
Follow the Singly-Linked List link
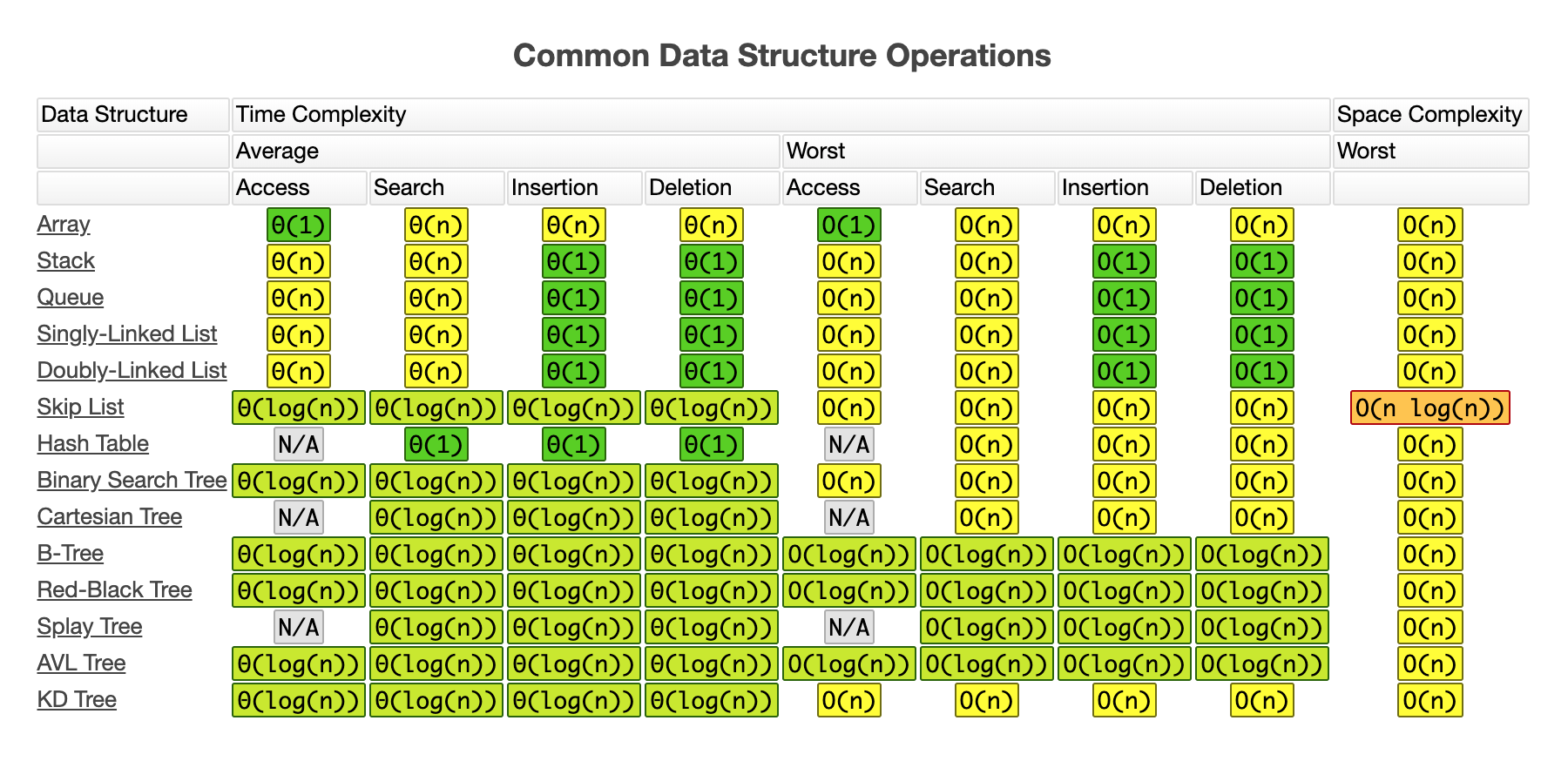click(x=127, y=334)
